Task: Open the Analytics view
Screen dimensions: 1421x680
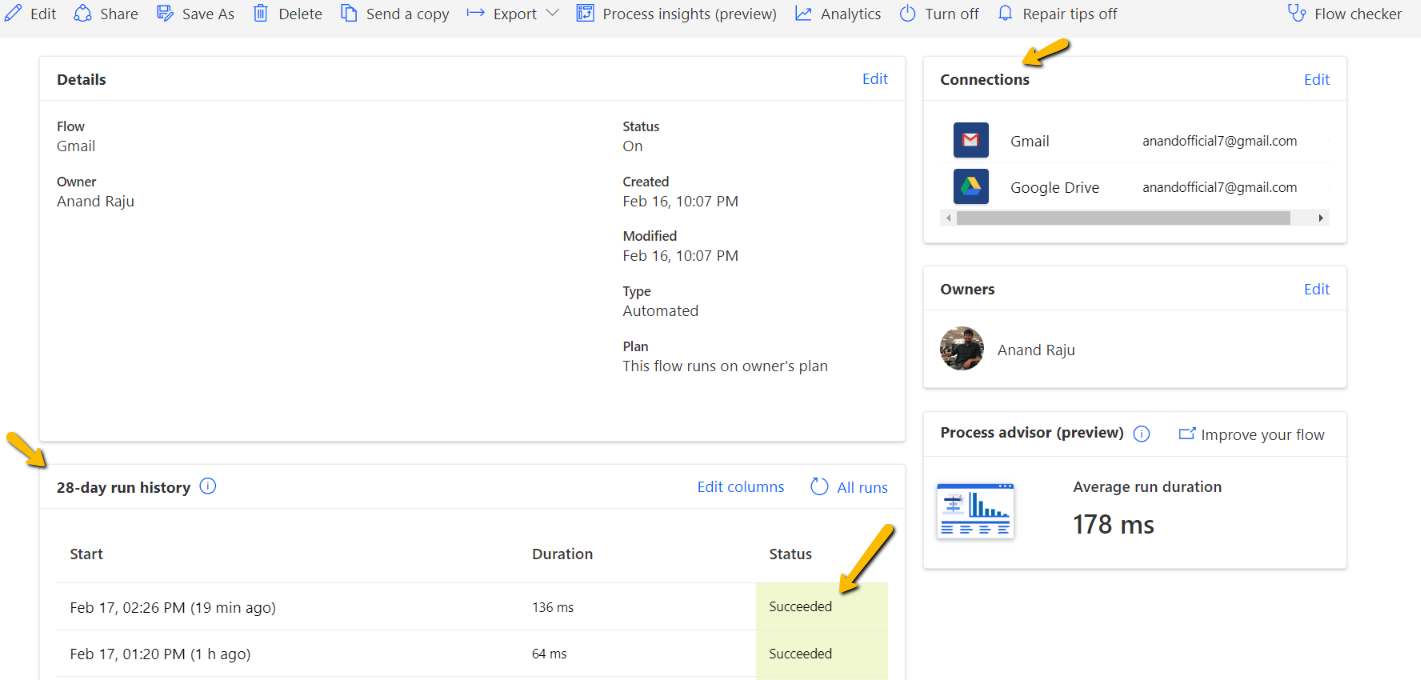Action: tap(837, 13)
